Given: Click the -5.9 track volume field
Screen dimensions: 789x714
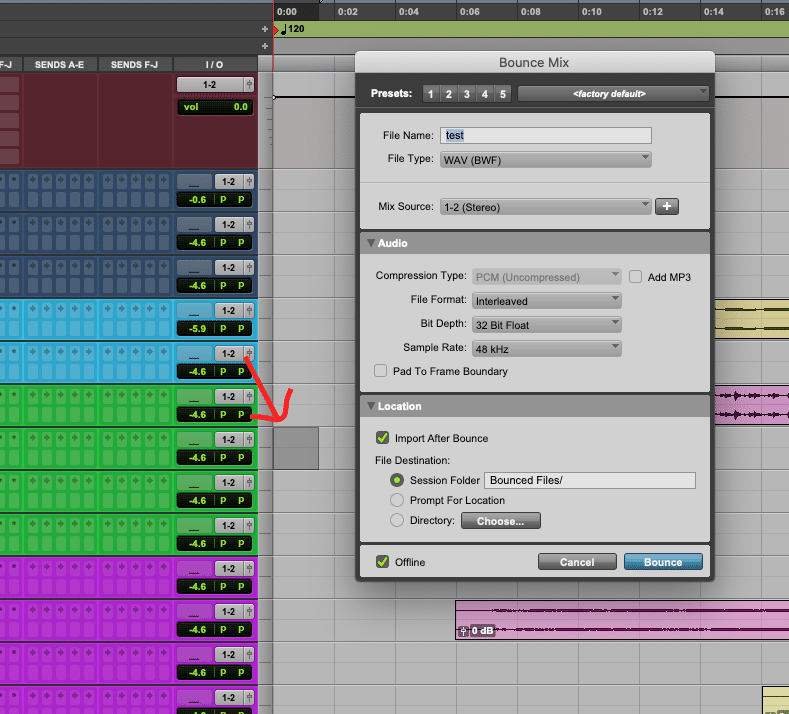Looking at the screenshot, I should 197,329.
